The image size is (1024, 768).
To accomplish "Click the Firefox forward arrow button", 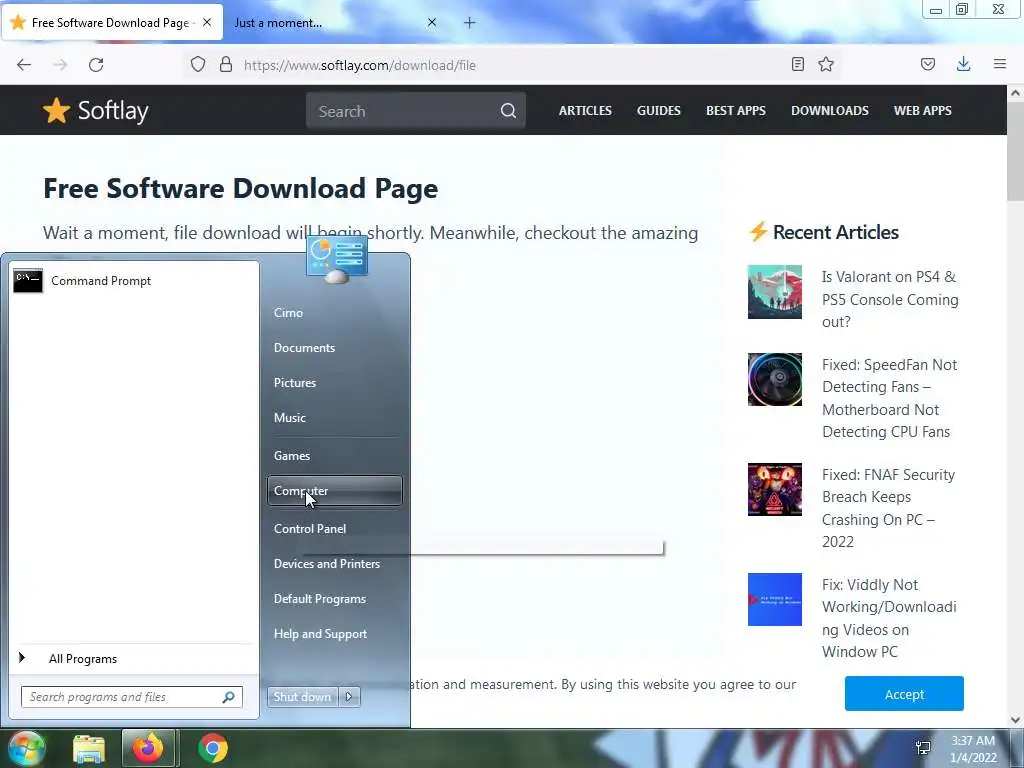I will click(x=60, y=65).
